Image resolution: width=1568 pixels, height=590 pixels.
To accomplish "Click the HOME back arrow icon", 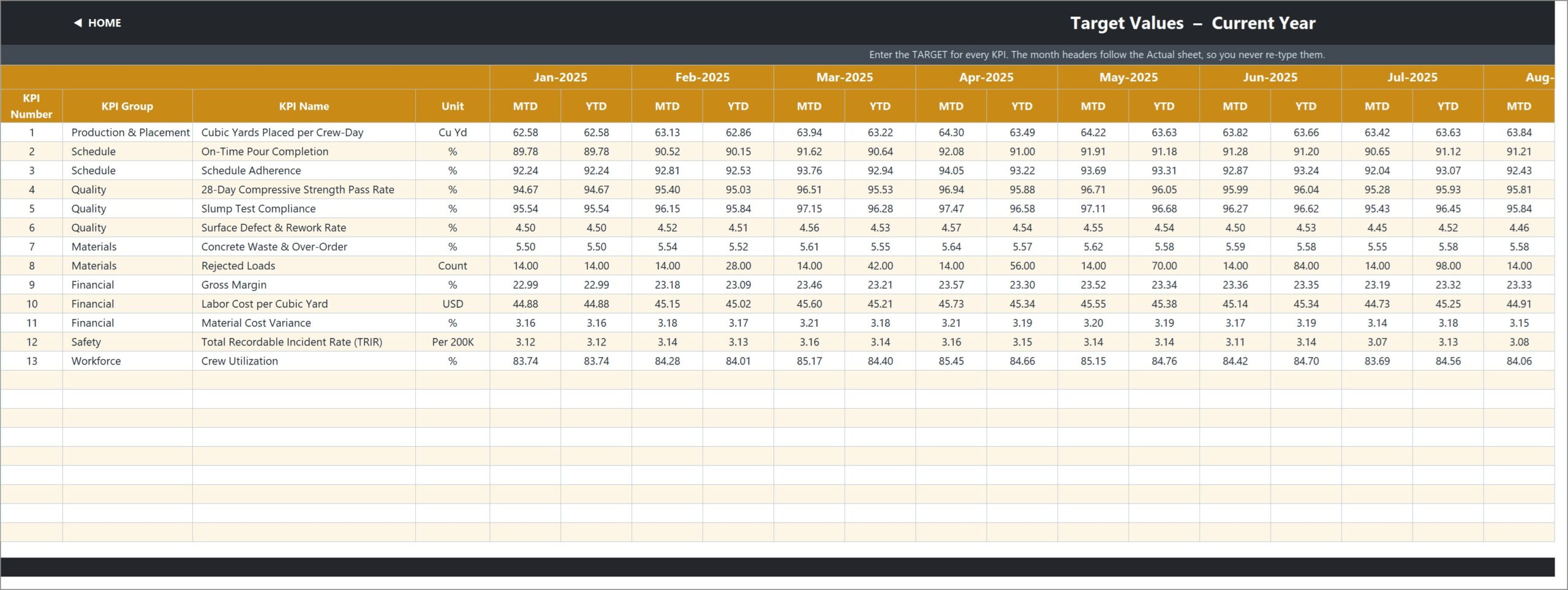I will [78, 23].
